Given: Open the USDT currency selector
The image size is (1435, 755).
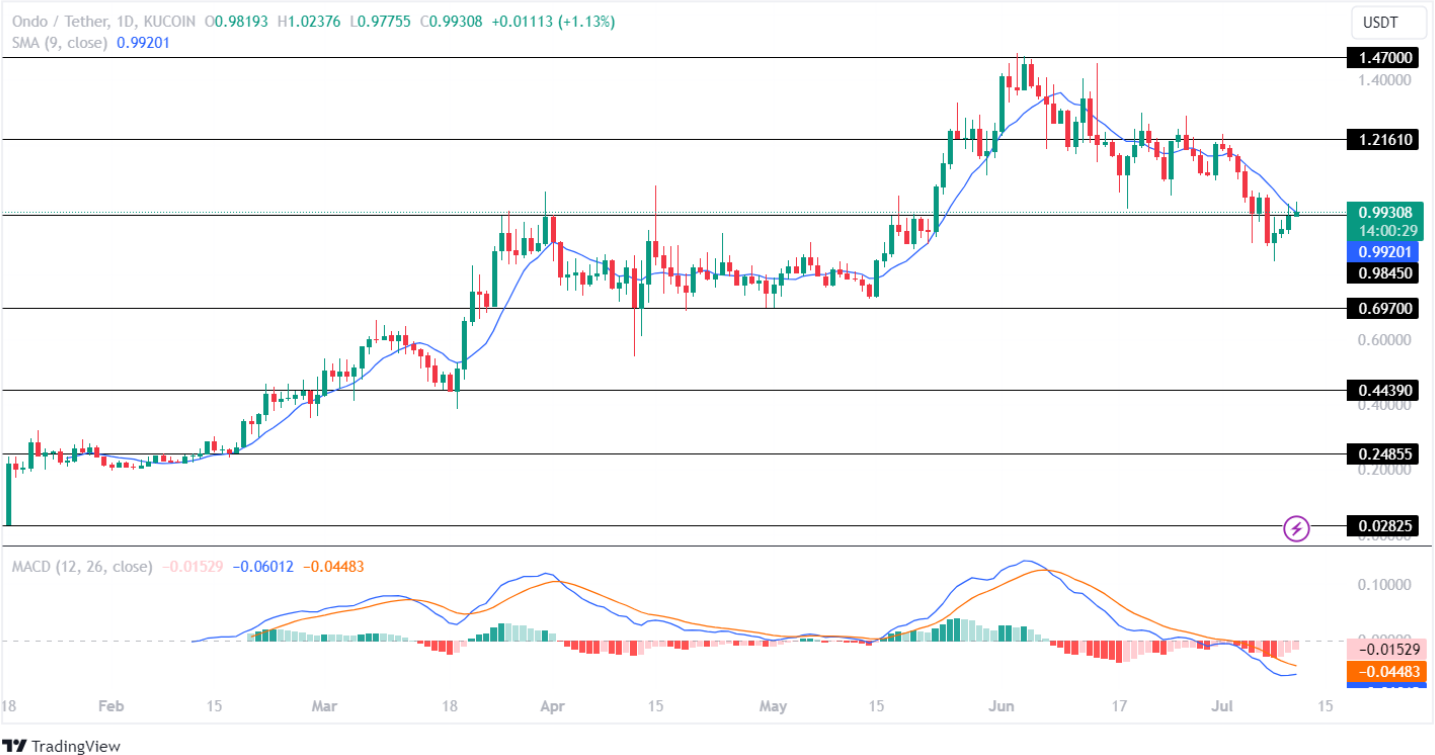Looking at the screenshot, I should tap(1389, 21).
